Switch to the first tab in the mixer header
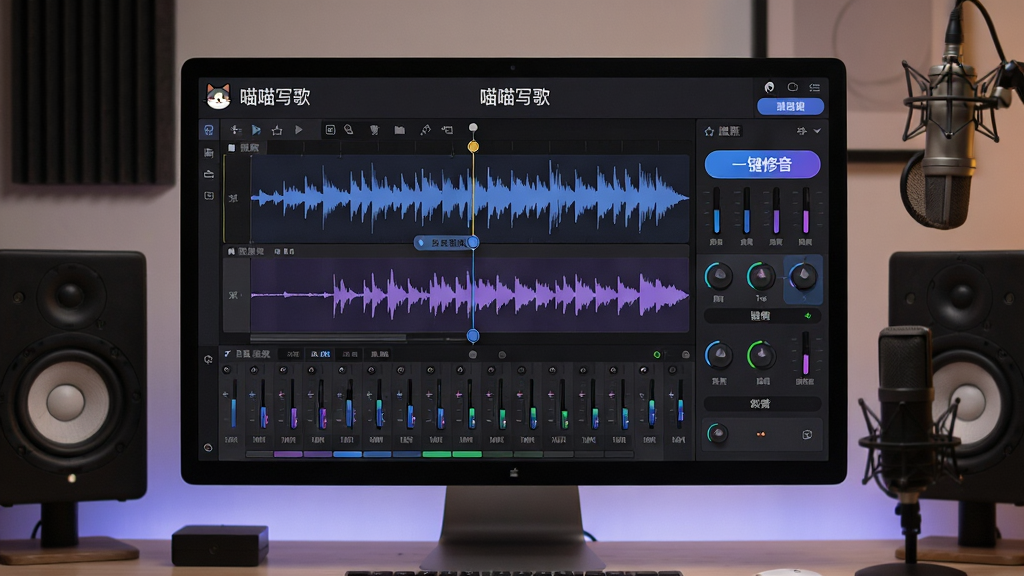Viewport: 1024px width, 576px height. click(x=293, y=354)
